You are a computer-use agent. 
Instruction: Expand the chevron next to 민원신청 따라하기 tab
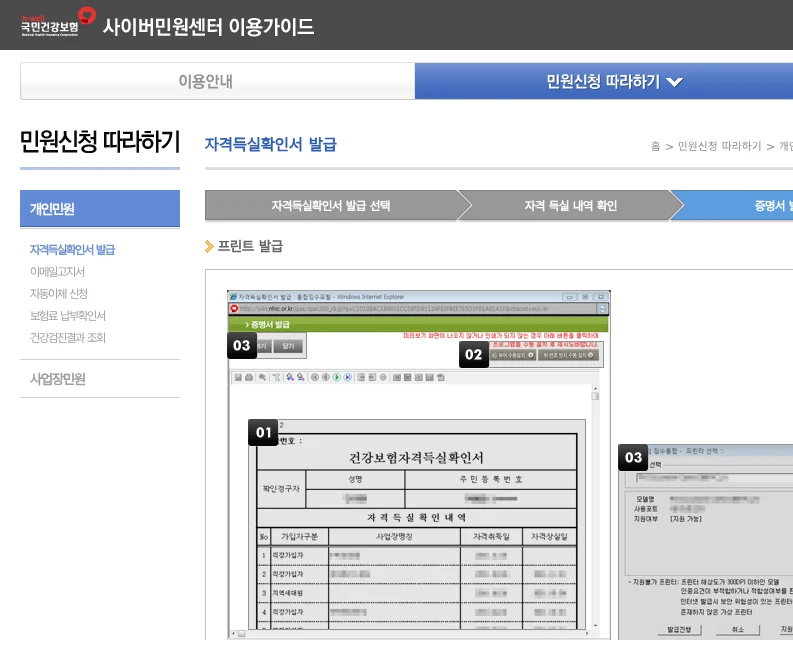675,82
